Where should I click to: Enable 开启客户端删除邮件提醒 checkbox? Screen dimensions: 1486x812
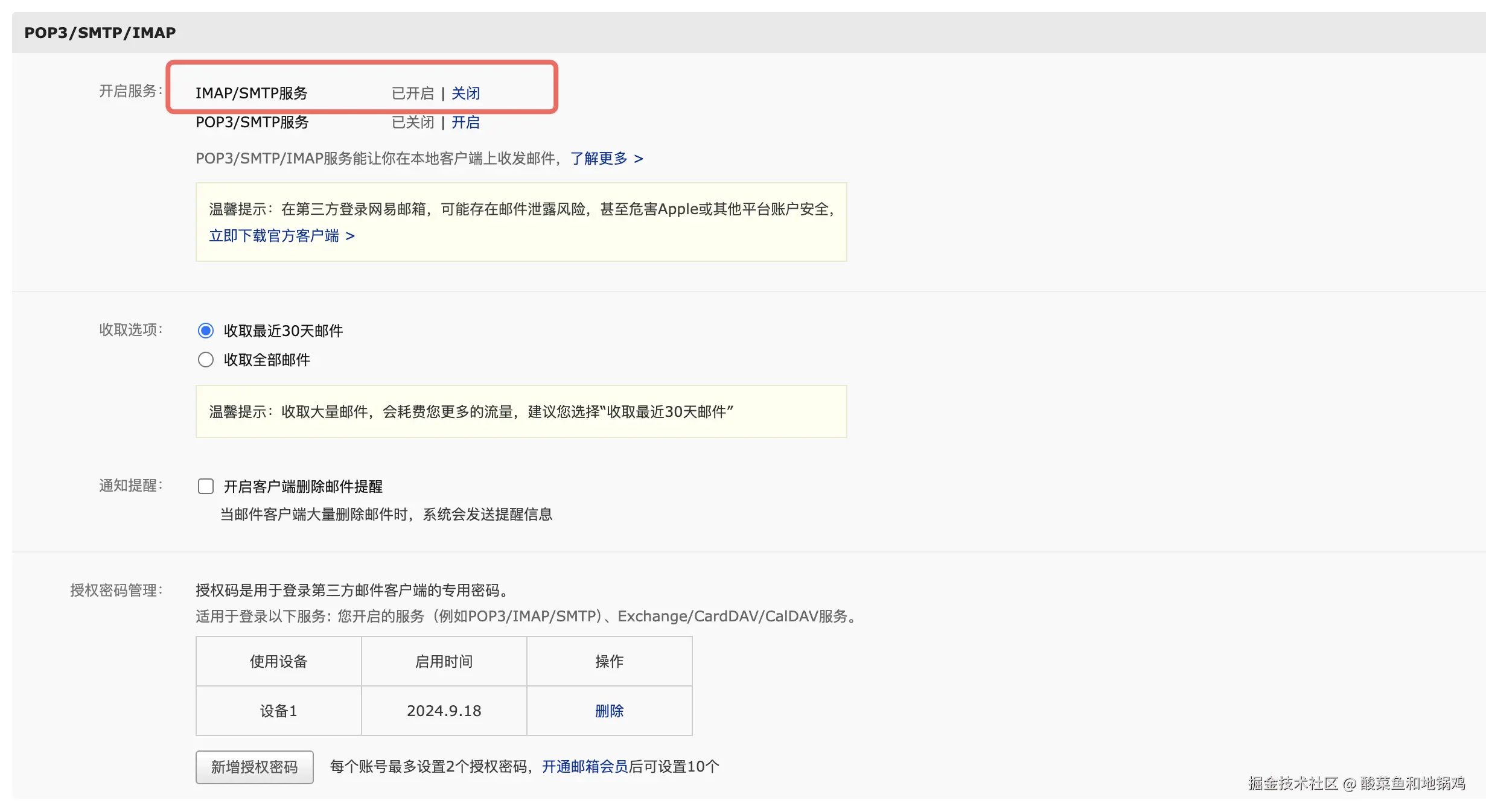pyautogui.click(x=206, y=486)
